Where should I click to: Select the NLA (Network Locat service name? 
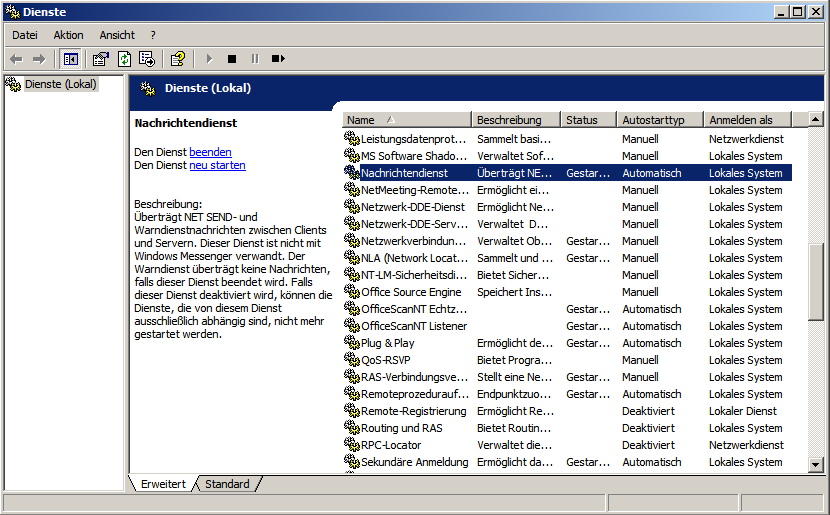[414, 258]
